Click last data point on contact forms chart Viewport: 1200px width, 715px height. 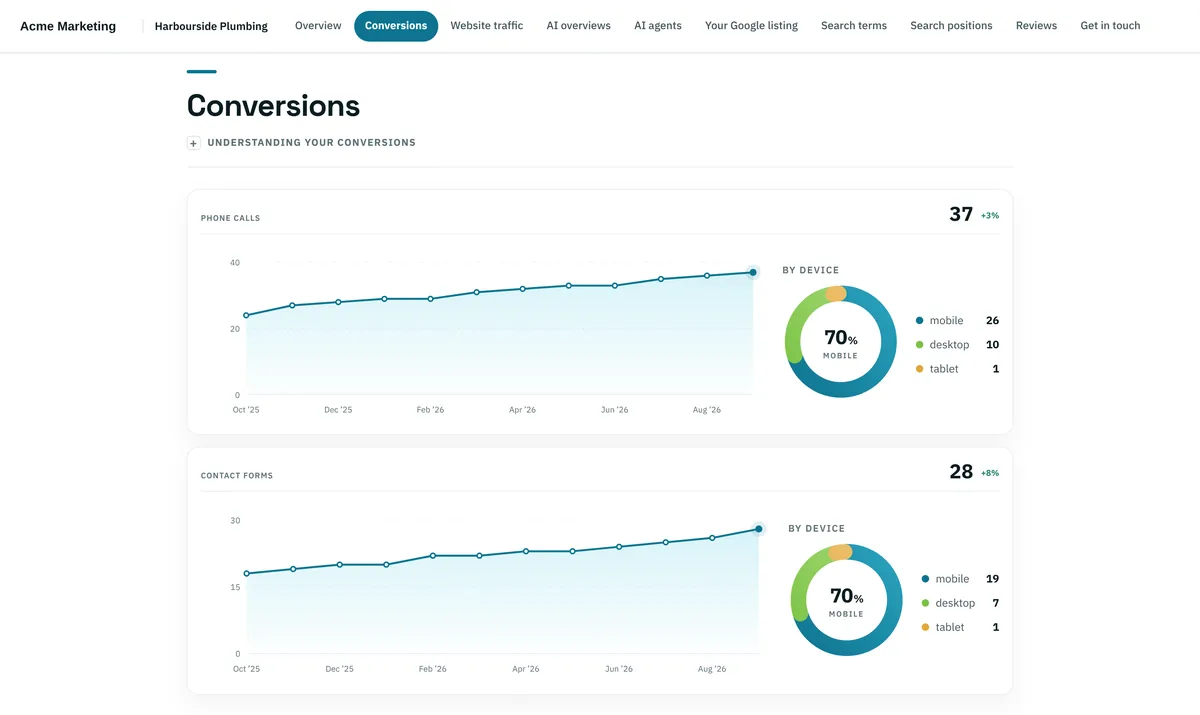(759, 529)
